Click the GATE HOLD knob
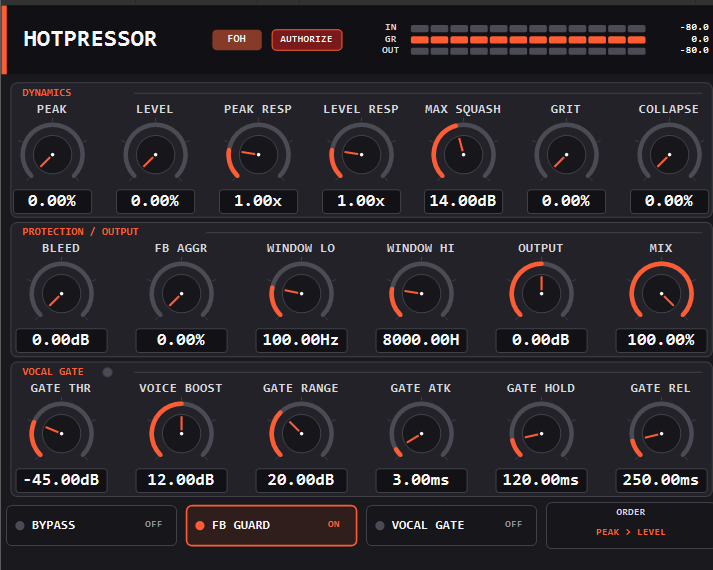This screenshot has width=713, height=570. tap(541, 434)
